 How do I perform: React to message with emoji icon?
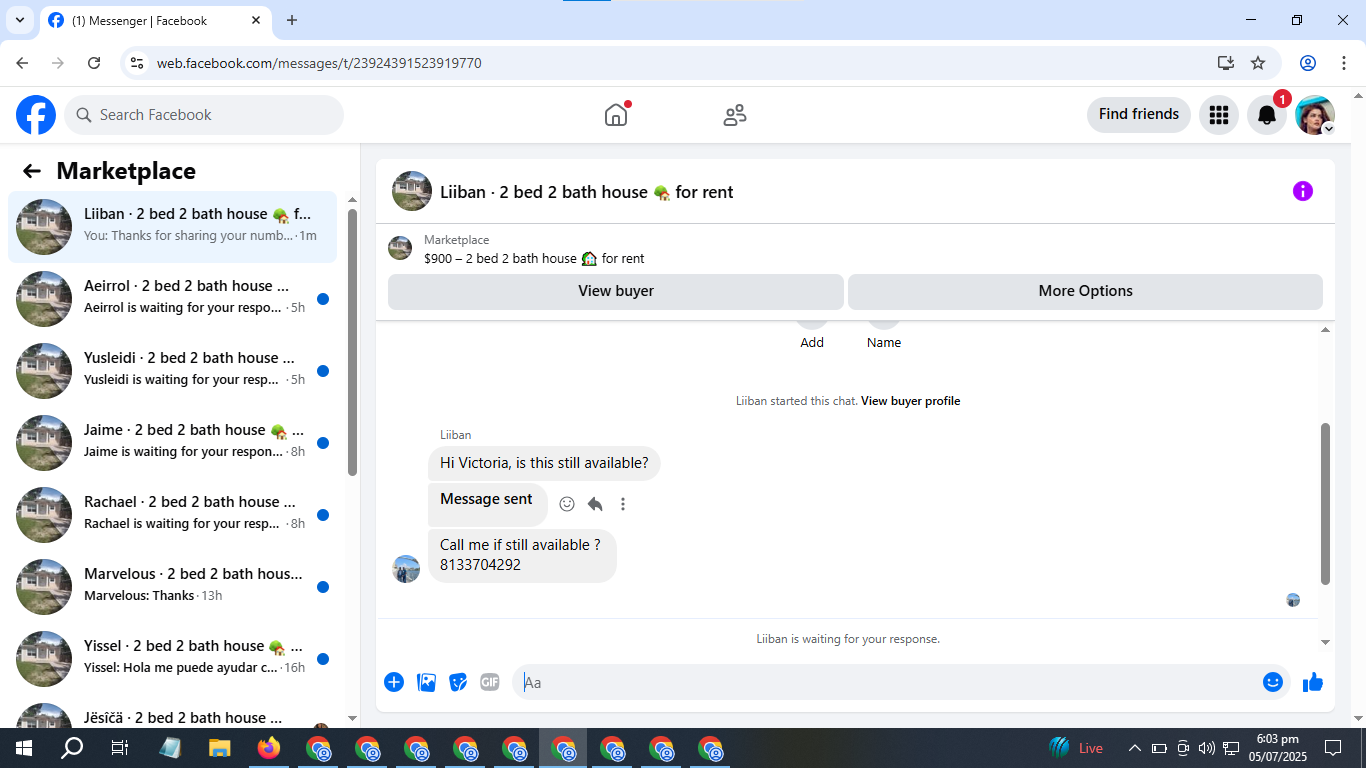[567, 504]
